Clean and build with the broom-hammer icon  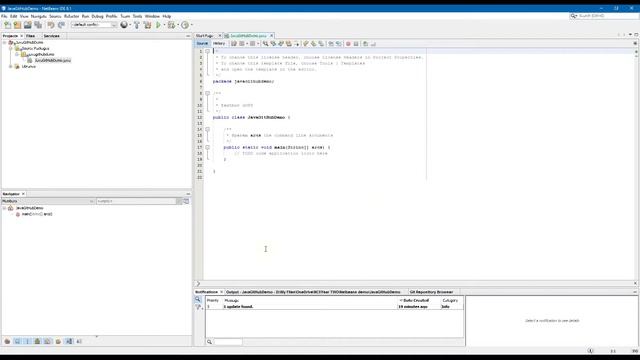[147, 25]
